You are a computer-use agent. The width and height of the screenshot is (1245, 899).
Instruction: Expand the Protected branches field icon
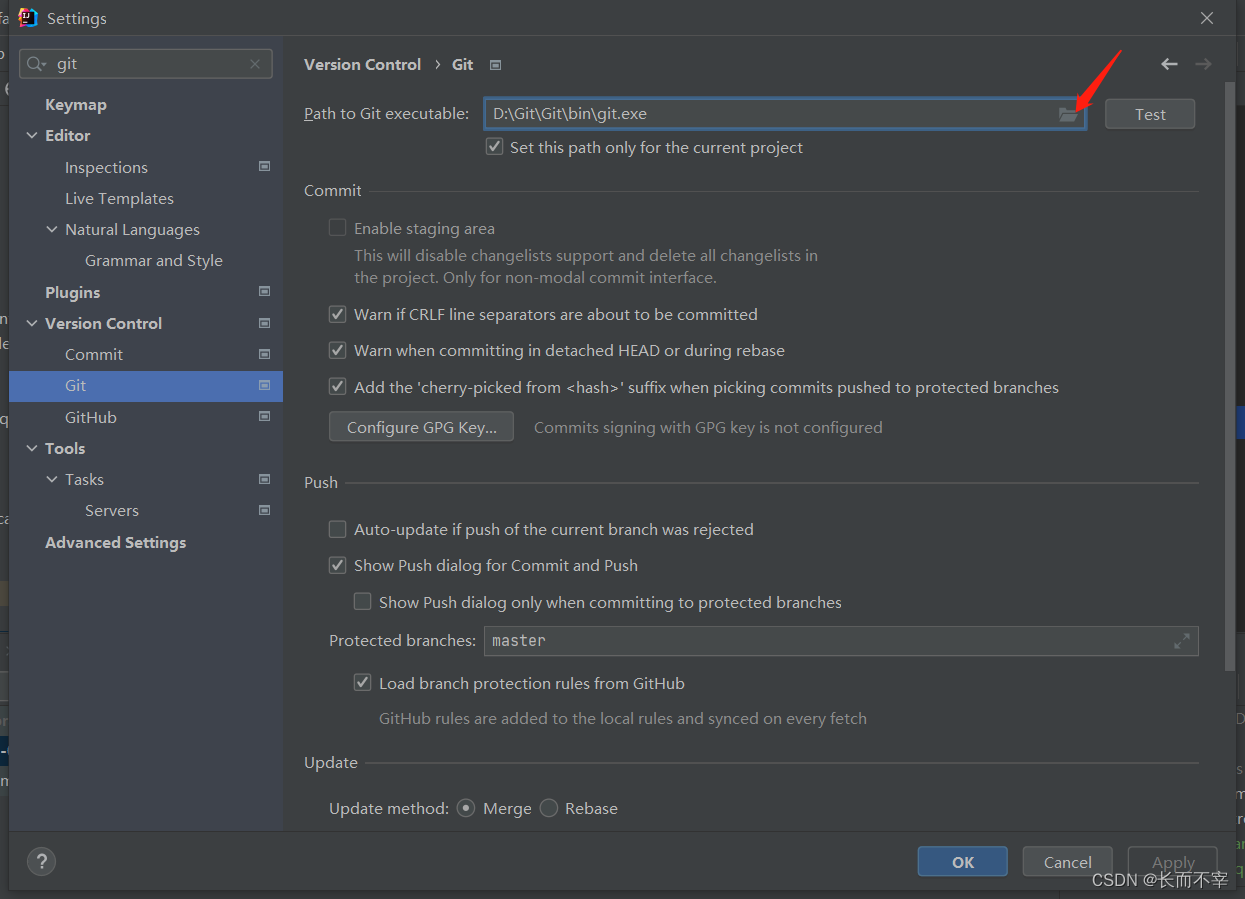1182,641
